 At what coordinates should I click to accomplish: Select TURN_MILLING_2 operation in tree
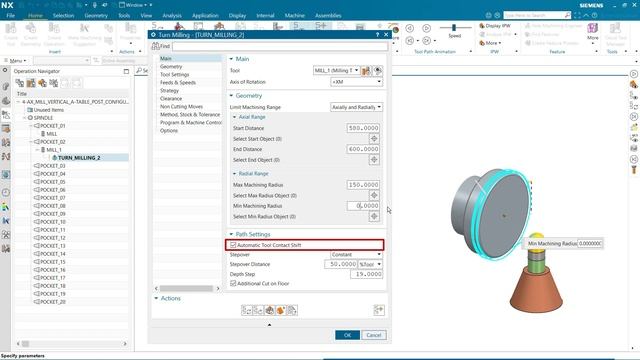click(79, 158)
